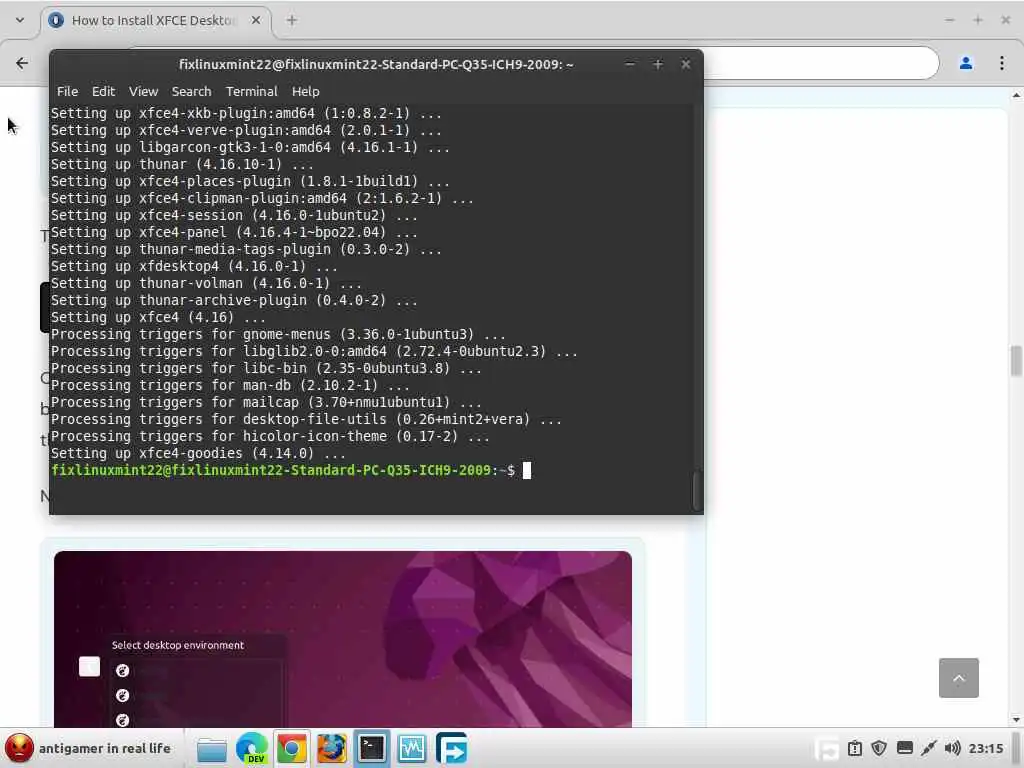The width and height of the screenshot is (1024, 768).
Task: Click the 'Setting up xfce4 (4.16)' line
Action: click(158, 317)
